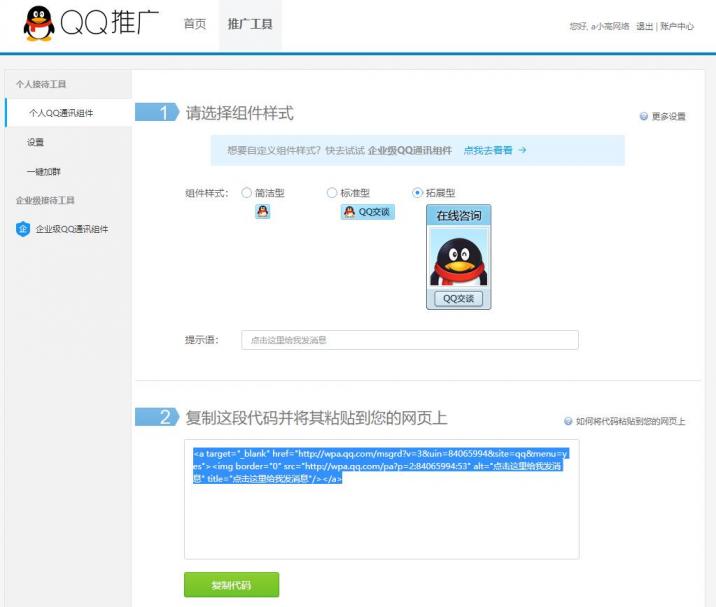Click 更多设置 link
This screenshot has width=716, height=607.
(x=669, y=116)
